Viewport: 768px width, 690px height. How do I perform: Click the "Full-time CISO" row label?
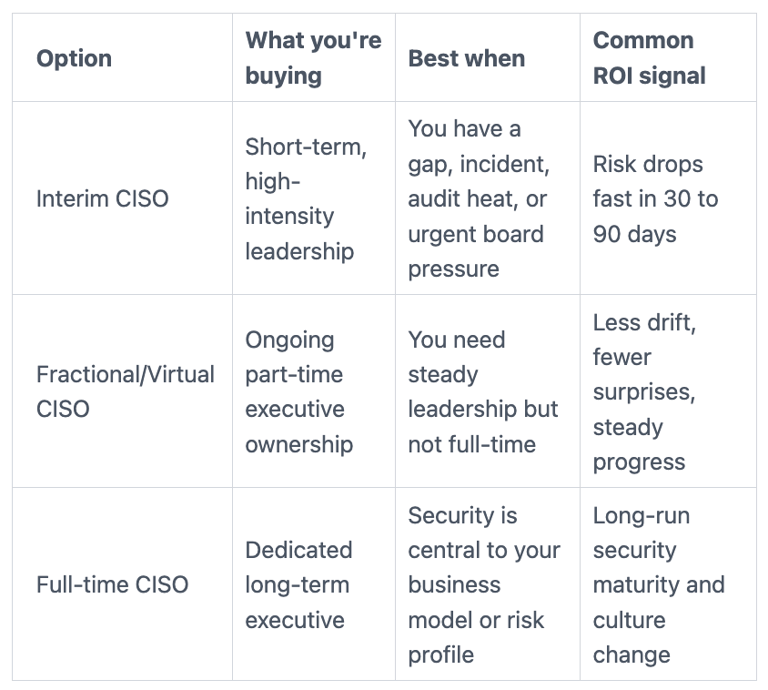click(112, 585)
